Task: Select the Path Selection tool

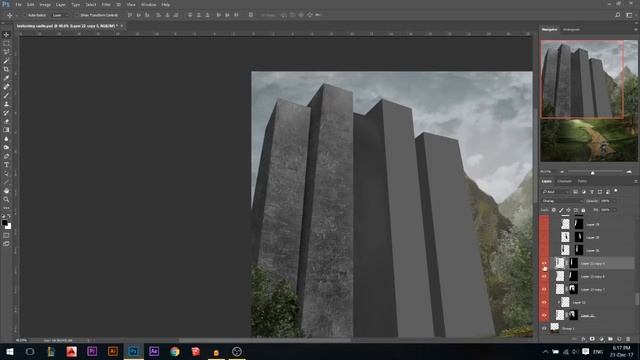Action: pos(6,173)
